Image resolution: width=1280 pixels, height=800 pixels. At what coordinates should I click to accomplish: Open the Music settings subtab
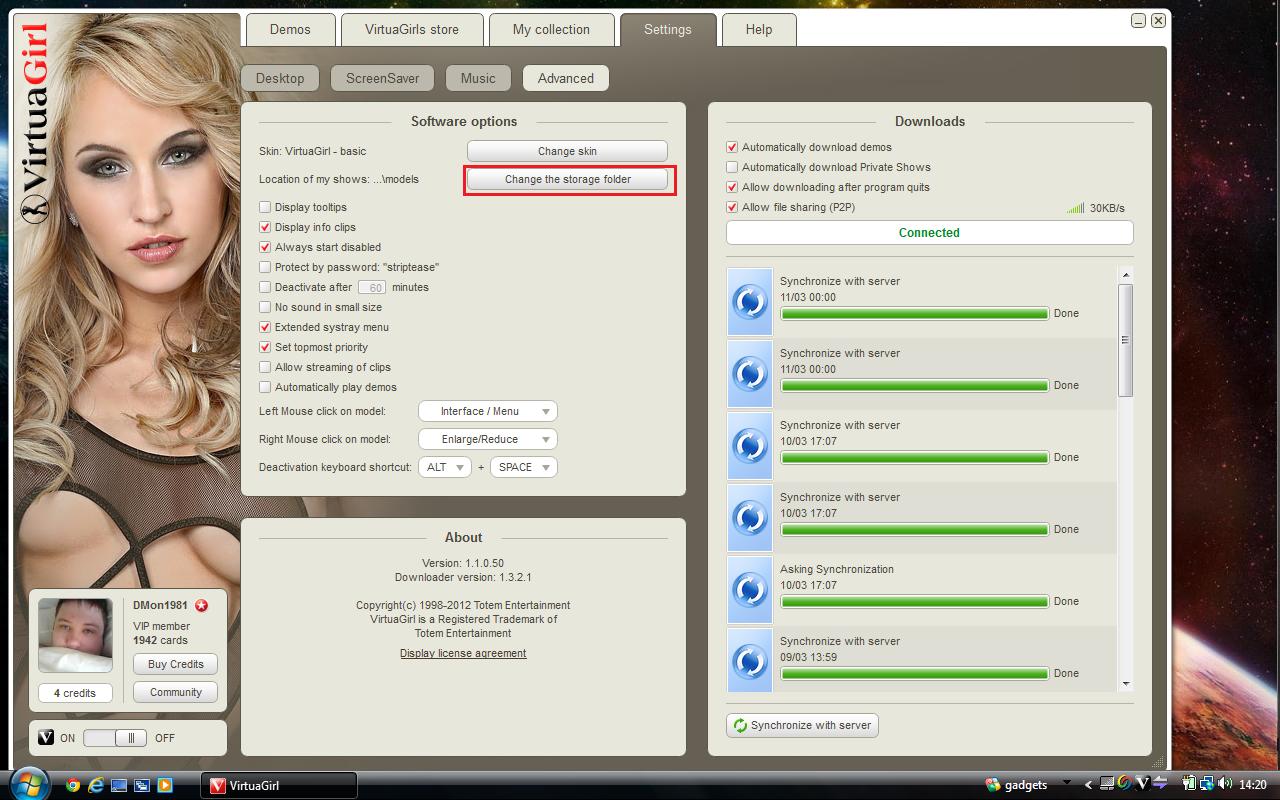coord(478,78)
